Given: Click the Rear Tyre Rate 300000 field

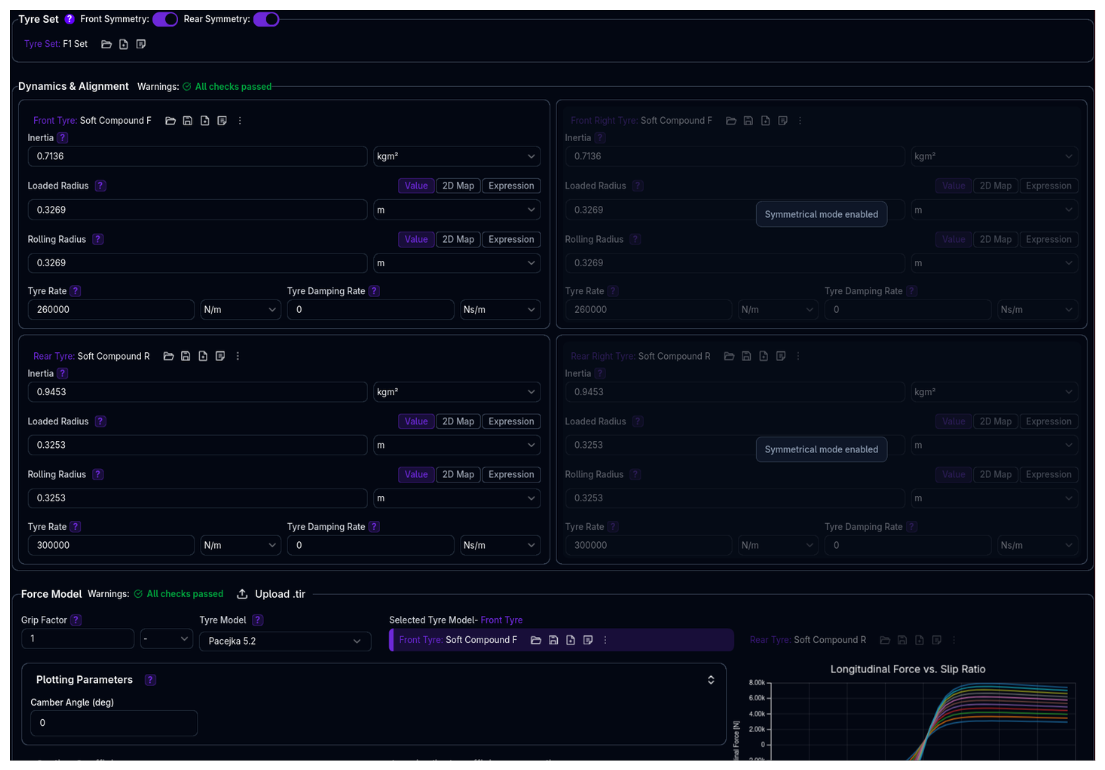Looking at the screenshot, I should coord(110,546).
